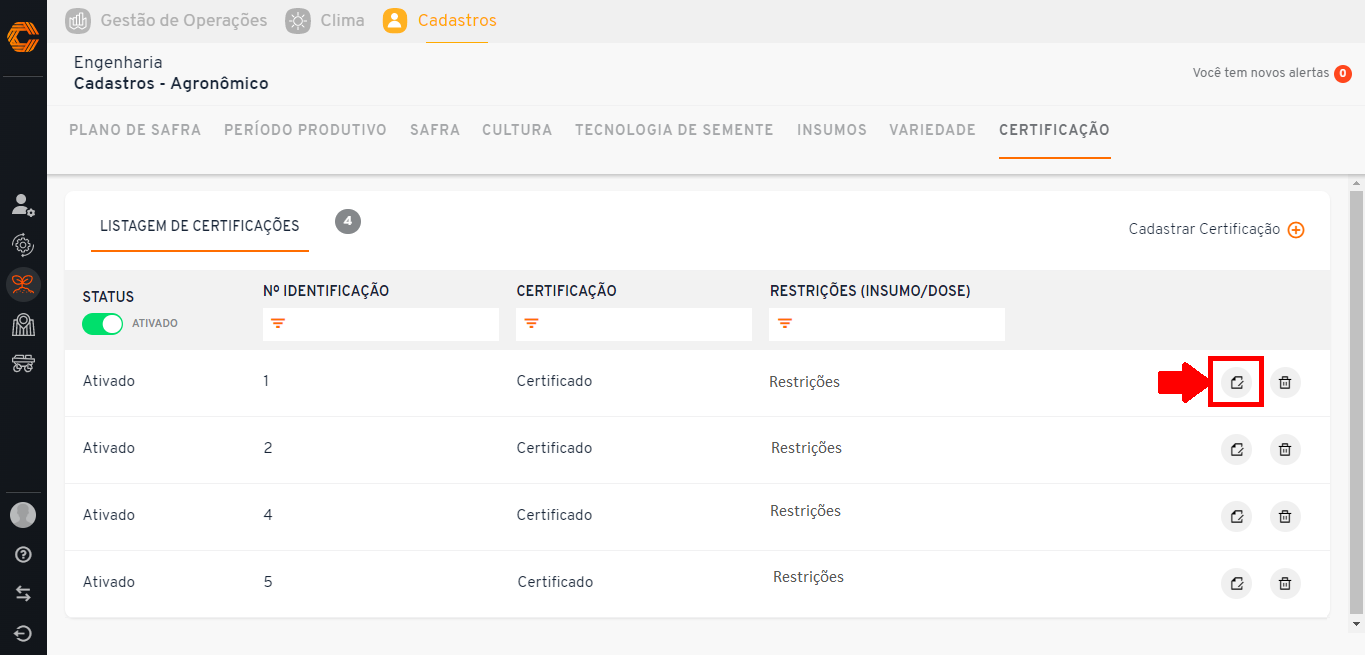Viewport: 1367px width, 655px height.
Task: Click Restrições in row number 1
Action: [x=804, y=382]
